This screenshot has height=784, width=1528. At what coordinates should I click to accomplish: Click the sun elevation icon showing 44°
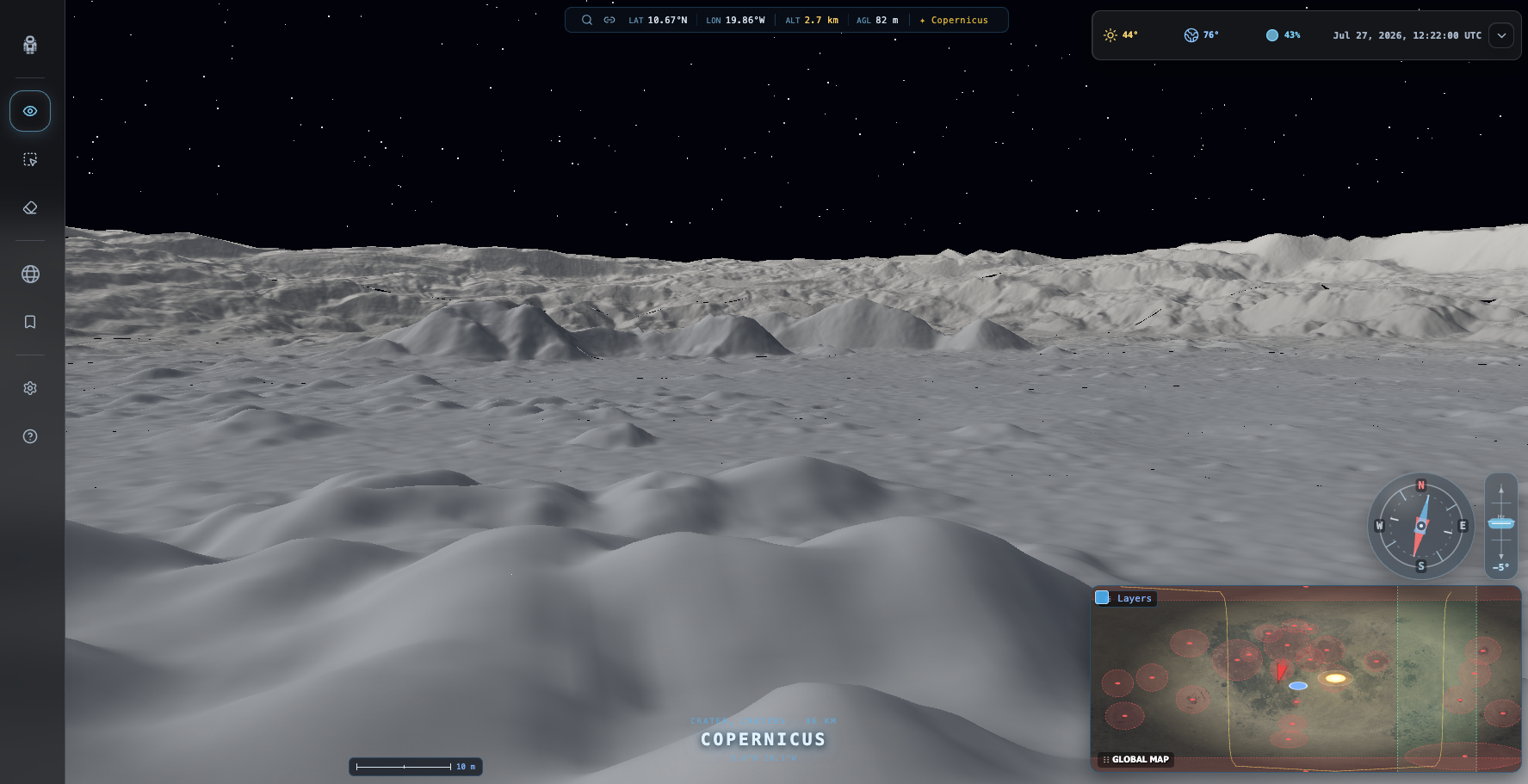1110,35
